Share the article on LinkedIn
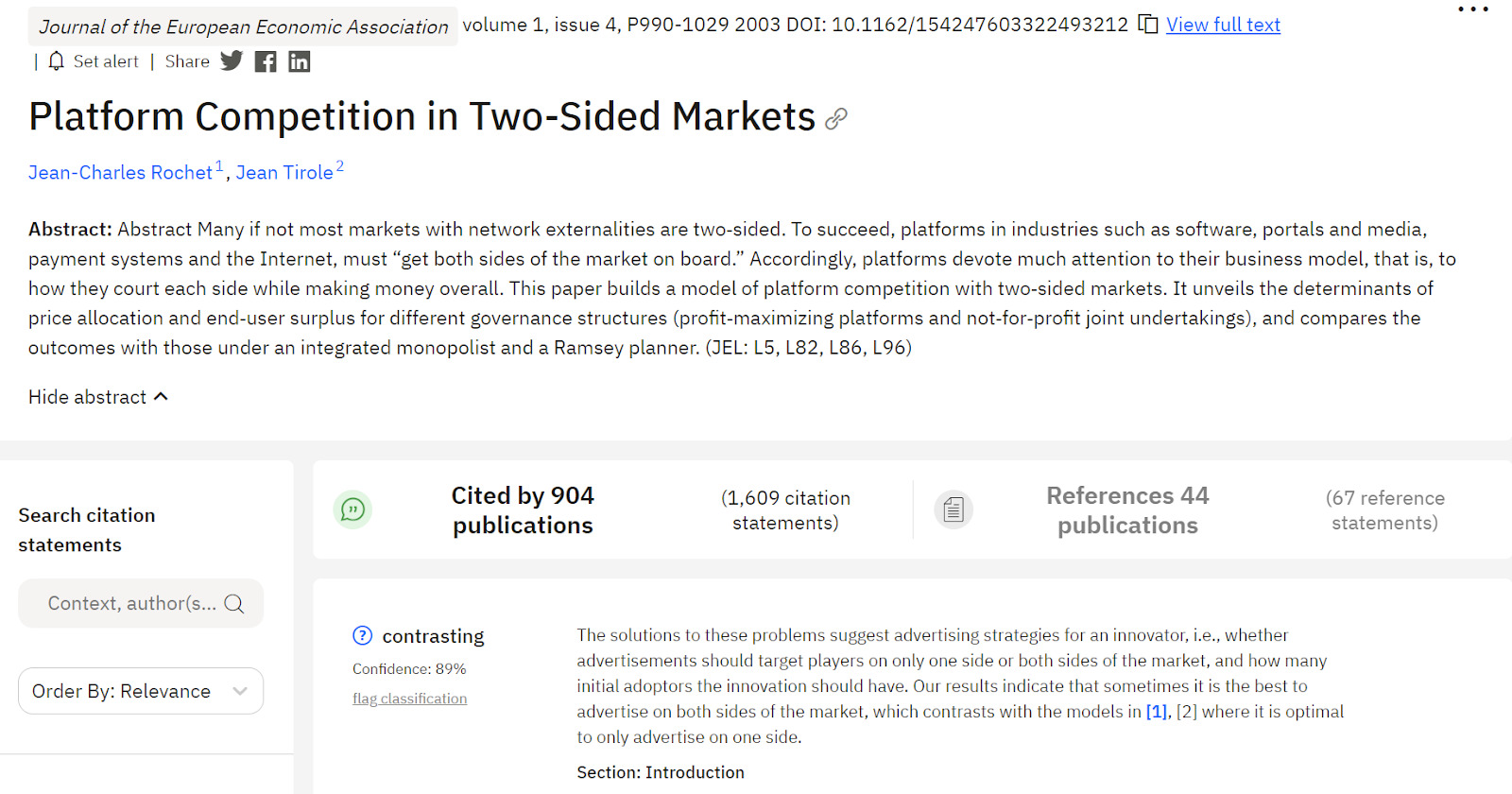The width and height of the screenshot is (1512, 794). click(x=299, y=60)
